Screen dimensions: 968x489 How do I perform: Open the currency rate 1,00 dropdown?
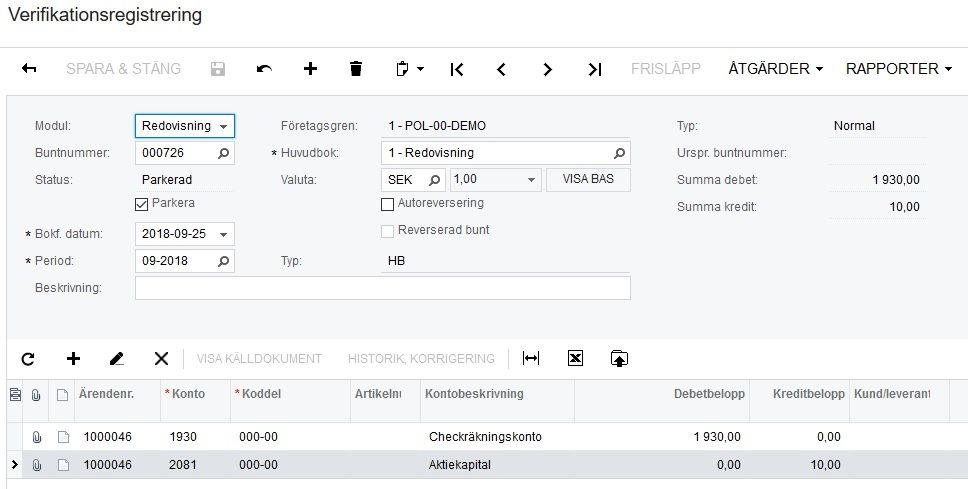532,181
